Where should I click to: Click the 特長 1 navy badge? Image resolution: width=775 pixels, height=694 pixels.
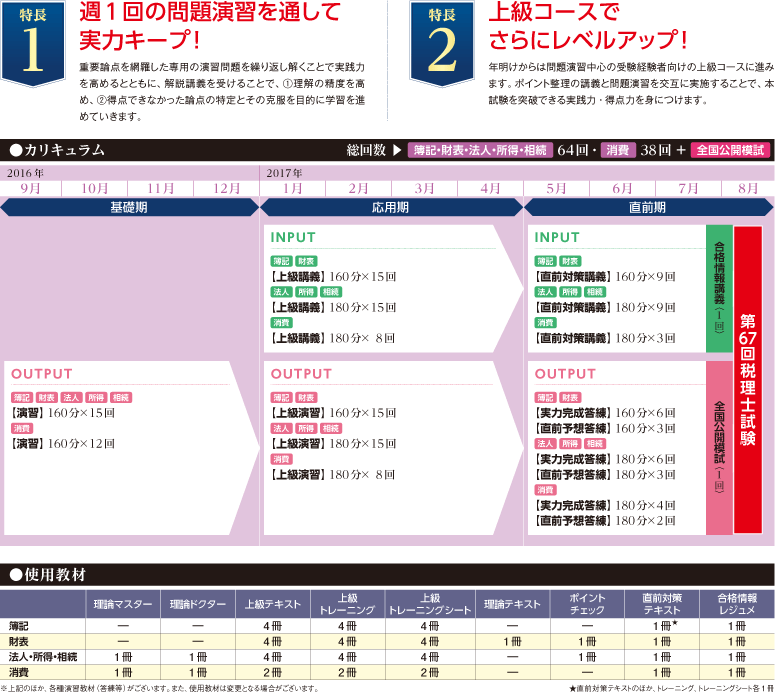34,42
